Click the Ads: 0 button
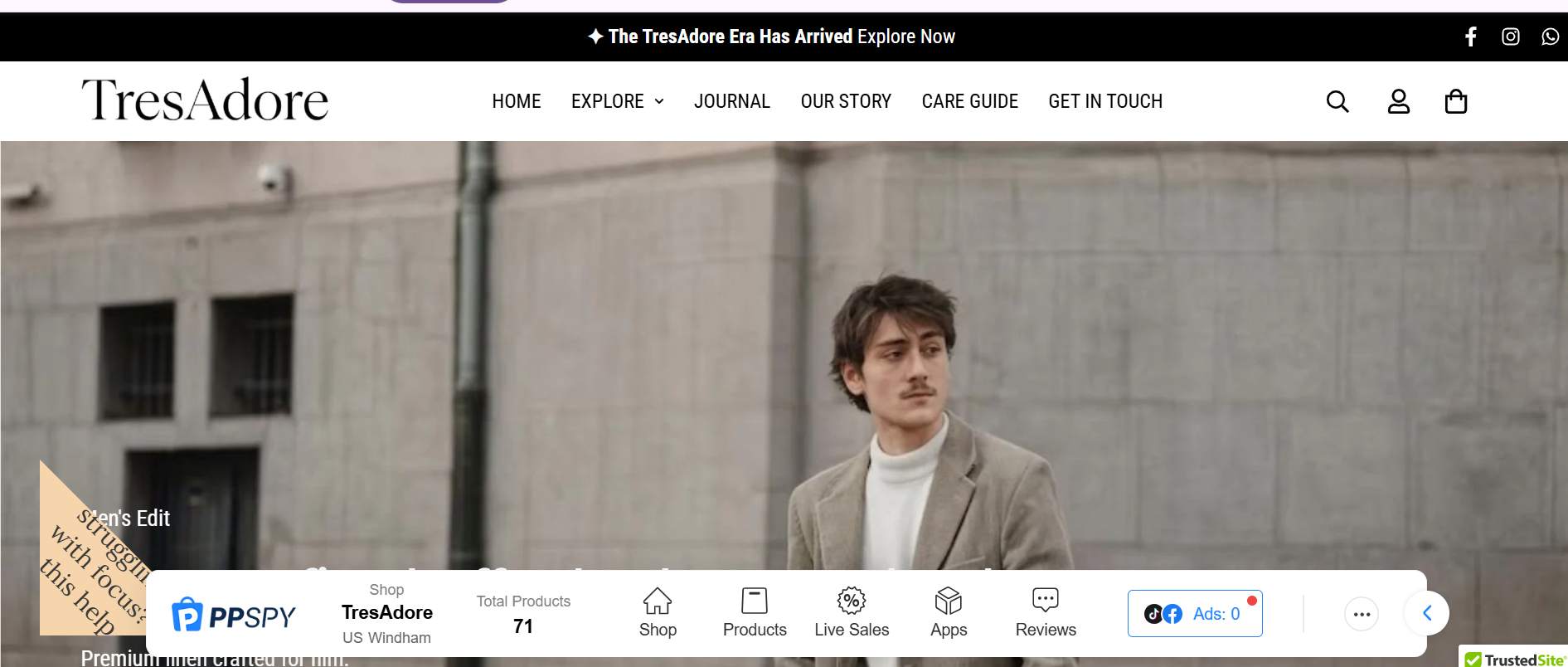This screenshot has width=1568, height=667. [x=1194, y=614]
